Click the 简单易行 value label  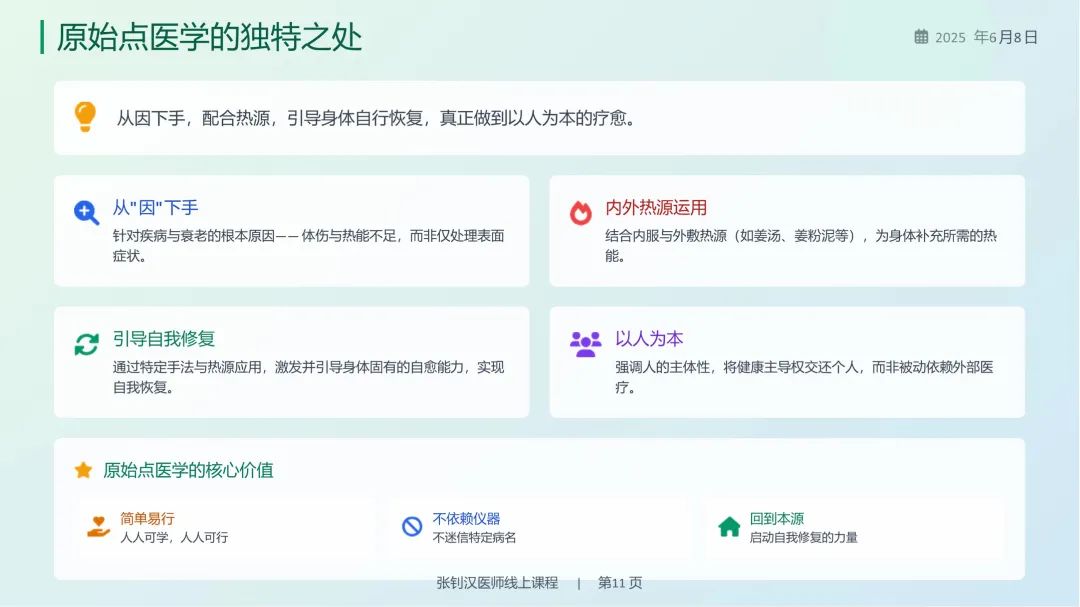[147, 519]
